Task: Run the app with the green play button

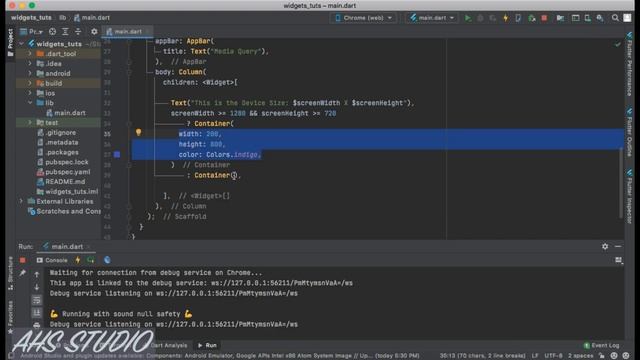Action: pos(468,18)
